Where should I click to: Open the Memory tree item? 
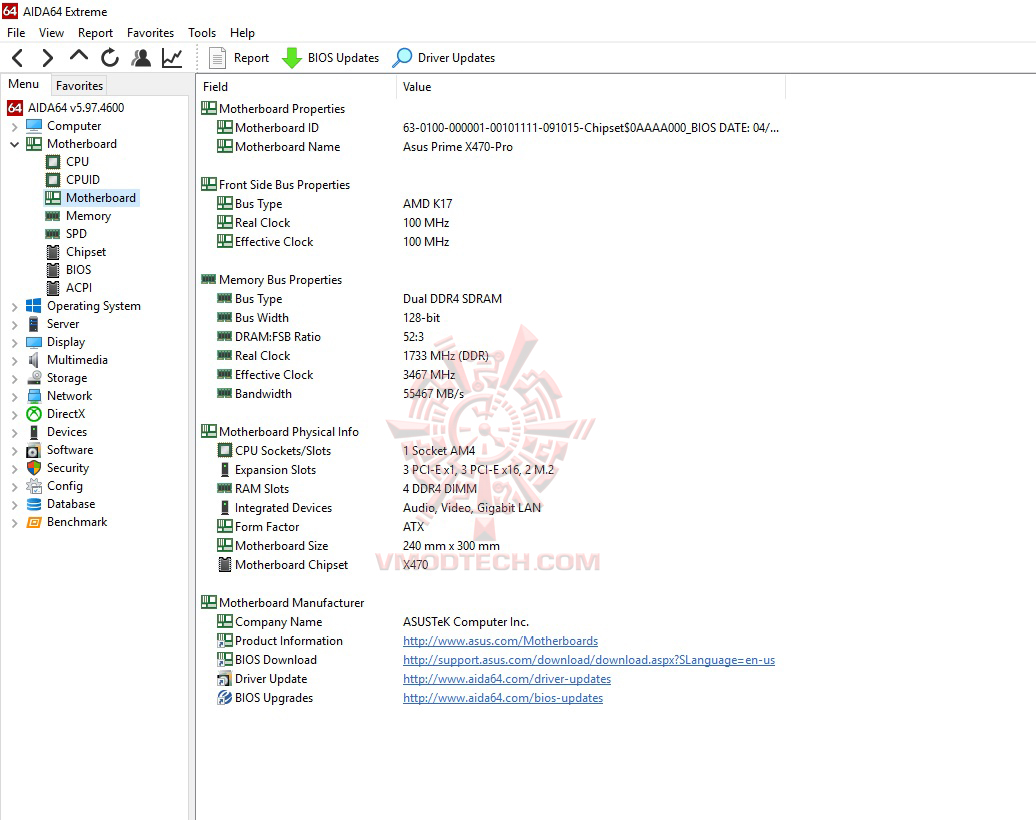click(x=78, y=216)
